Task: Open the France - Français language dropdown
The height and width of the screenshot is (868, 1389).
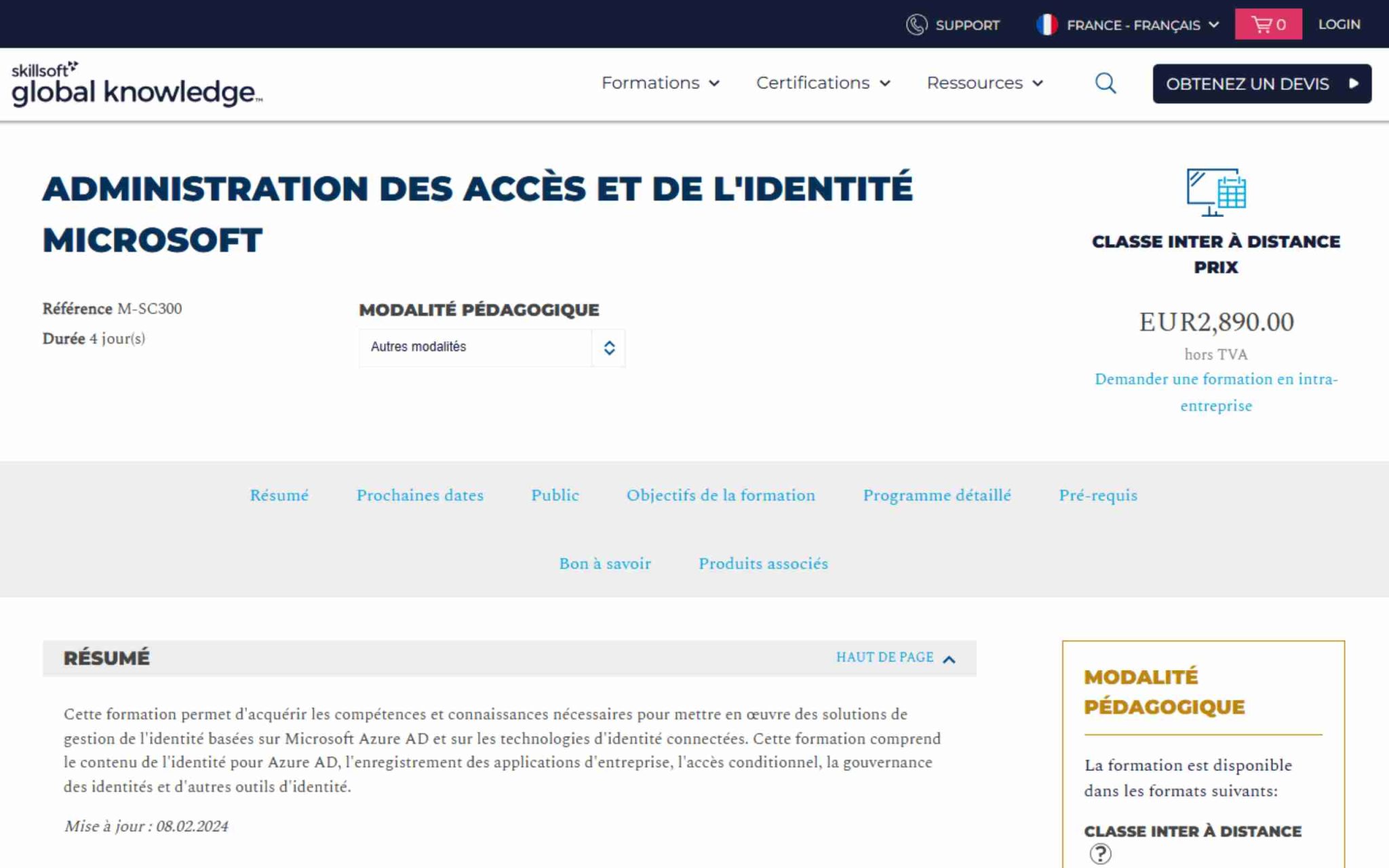Action: 1143,25
